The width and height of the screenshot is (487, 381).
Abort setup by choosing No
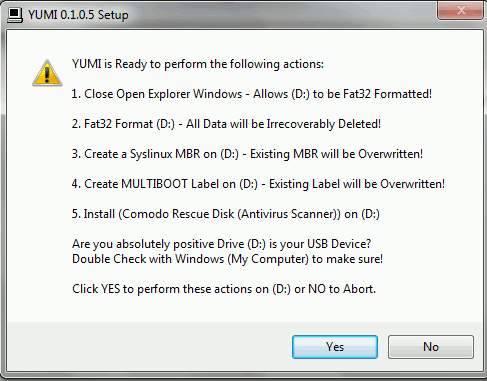pos(431,347)
